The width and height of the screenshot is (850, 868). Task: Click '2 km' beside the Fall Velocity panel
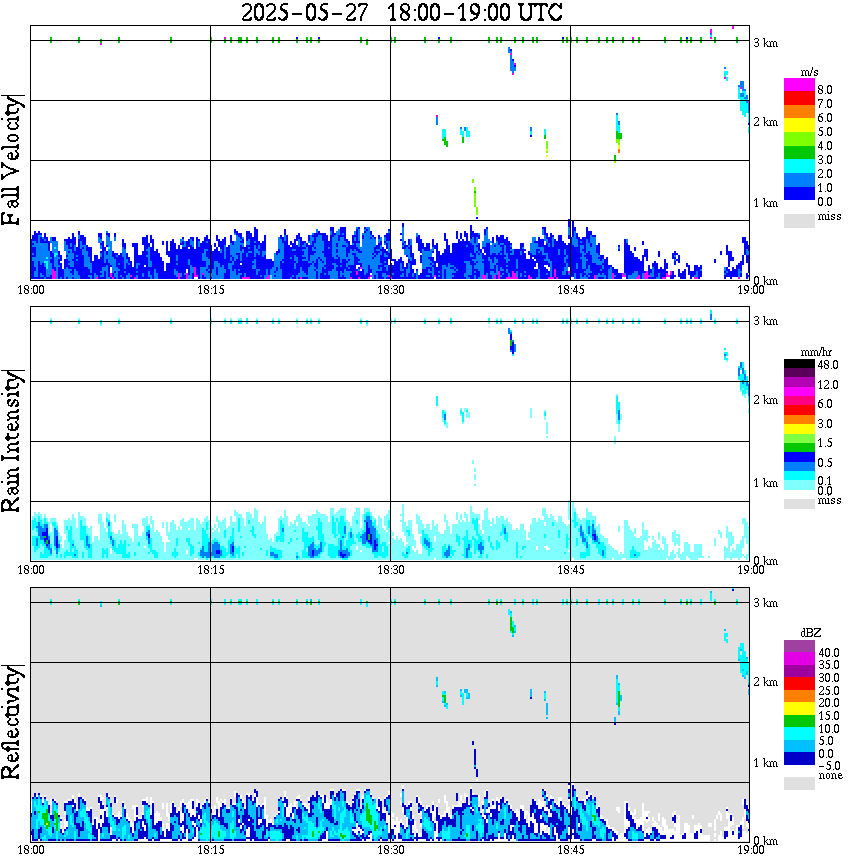pos(765,122)
